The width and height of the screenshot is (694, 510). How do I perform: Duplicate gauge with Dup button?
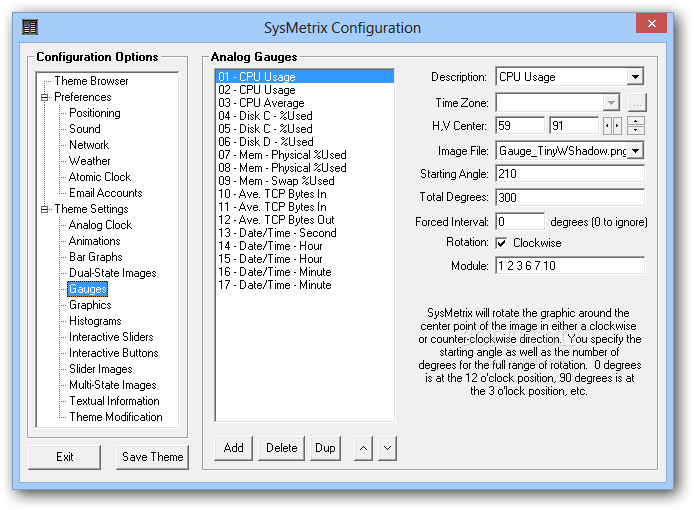pyautogui.click(x=325, y=448)
